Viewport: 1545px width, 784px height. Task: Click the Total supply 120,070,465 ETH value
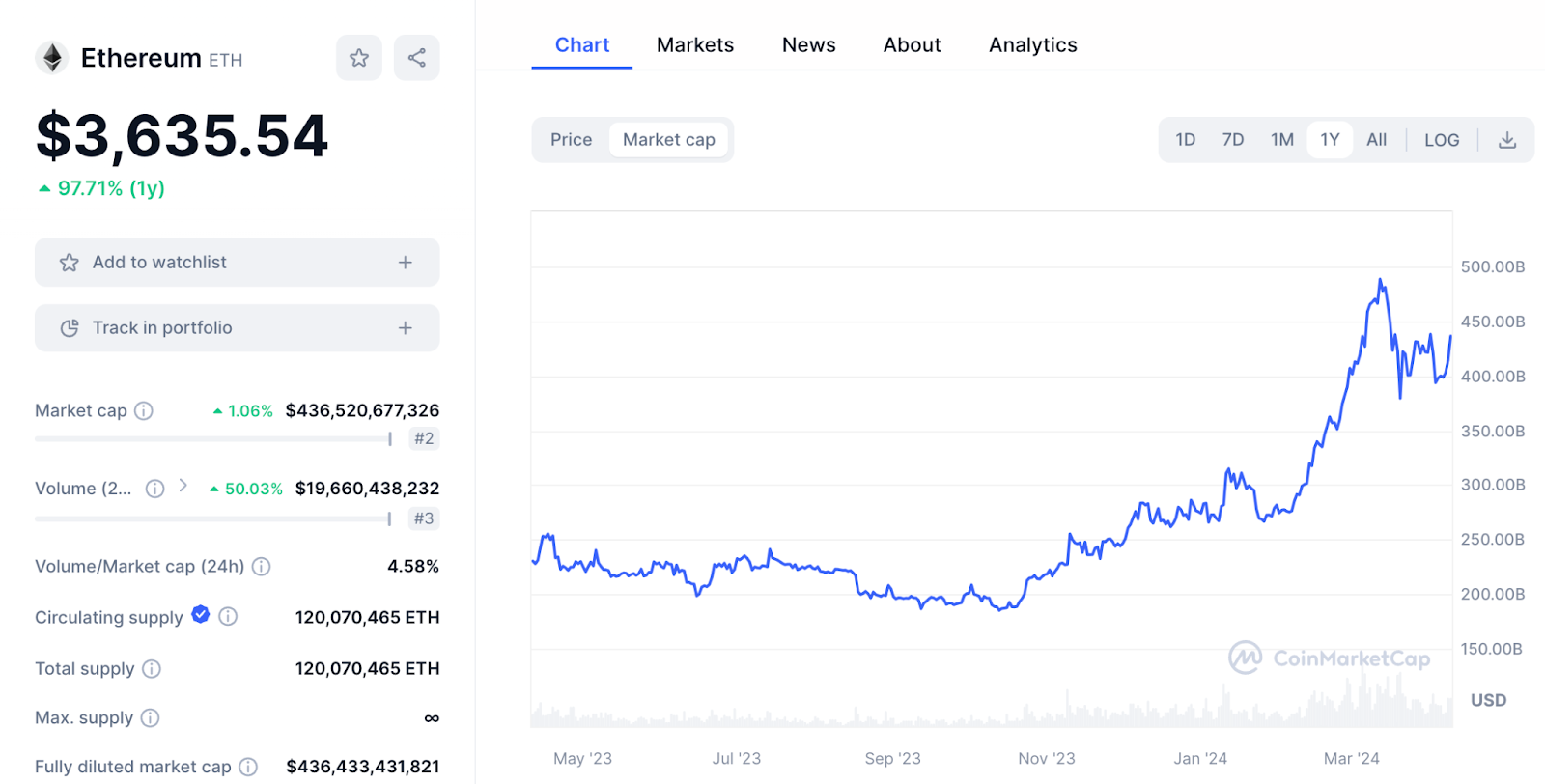click(367, 668)
